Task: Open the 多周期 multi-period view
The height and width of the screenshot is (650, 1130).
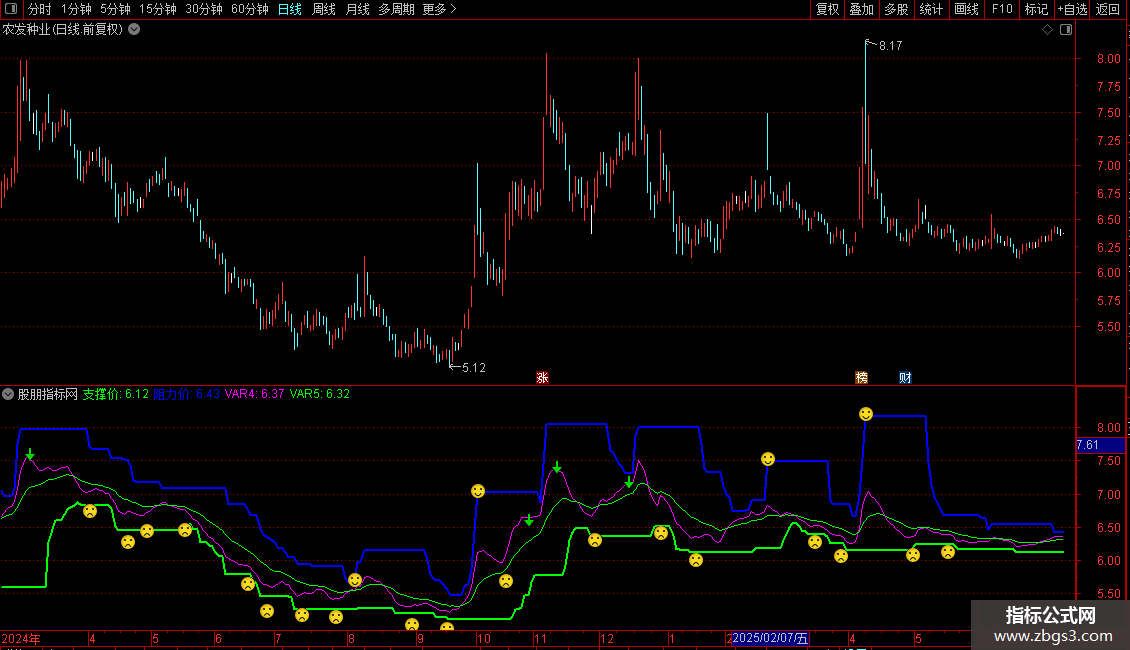Action: (x=396, y=9)
